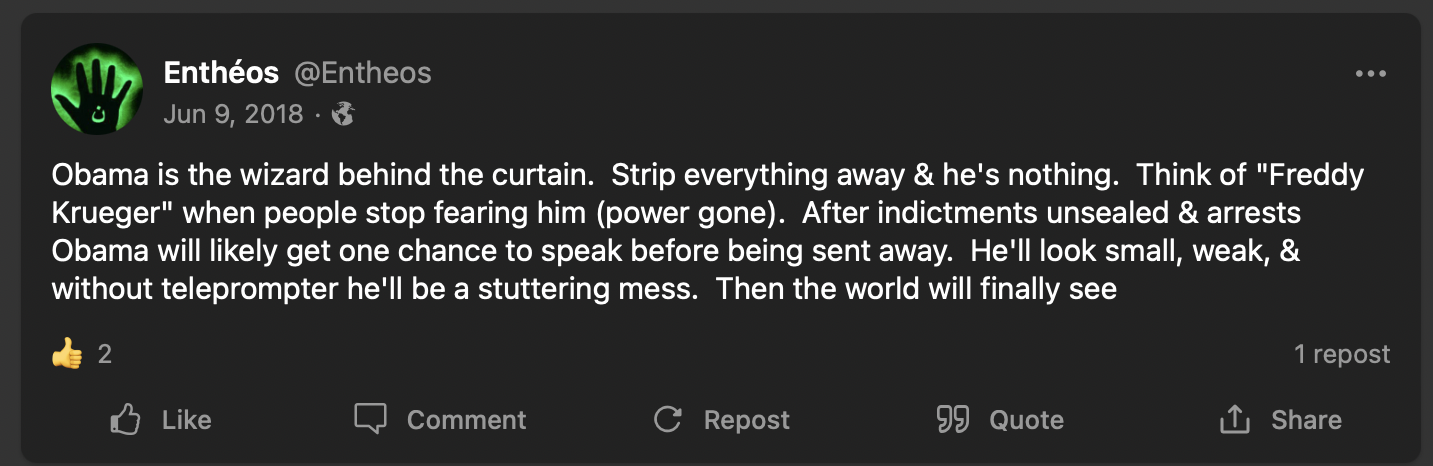Open the Enthéos display name profile
Viewport: 1433px width, 466px height.
coord(221,73)
